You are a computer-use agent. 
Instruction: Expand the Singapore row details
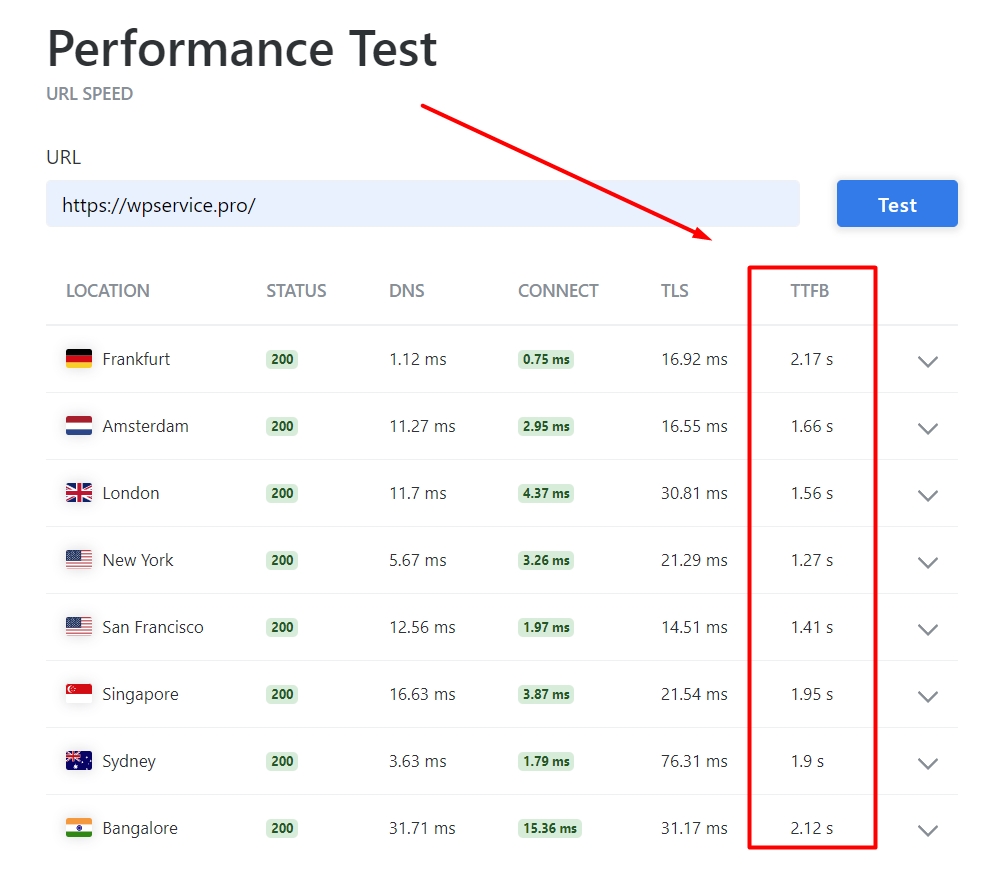(x=927, y=696)
